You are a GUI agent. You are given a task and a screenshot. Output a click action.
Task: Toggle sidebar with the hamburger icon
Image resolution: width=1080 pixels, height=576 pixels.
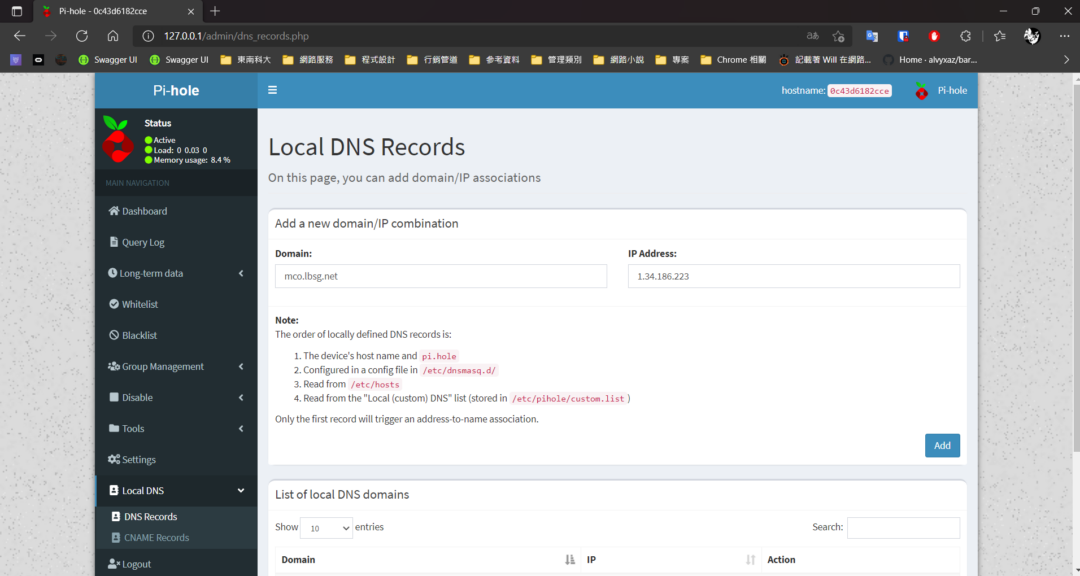(x=273, y=90)
